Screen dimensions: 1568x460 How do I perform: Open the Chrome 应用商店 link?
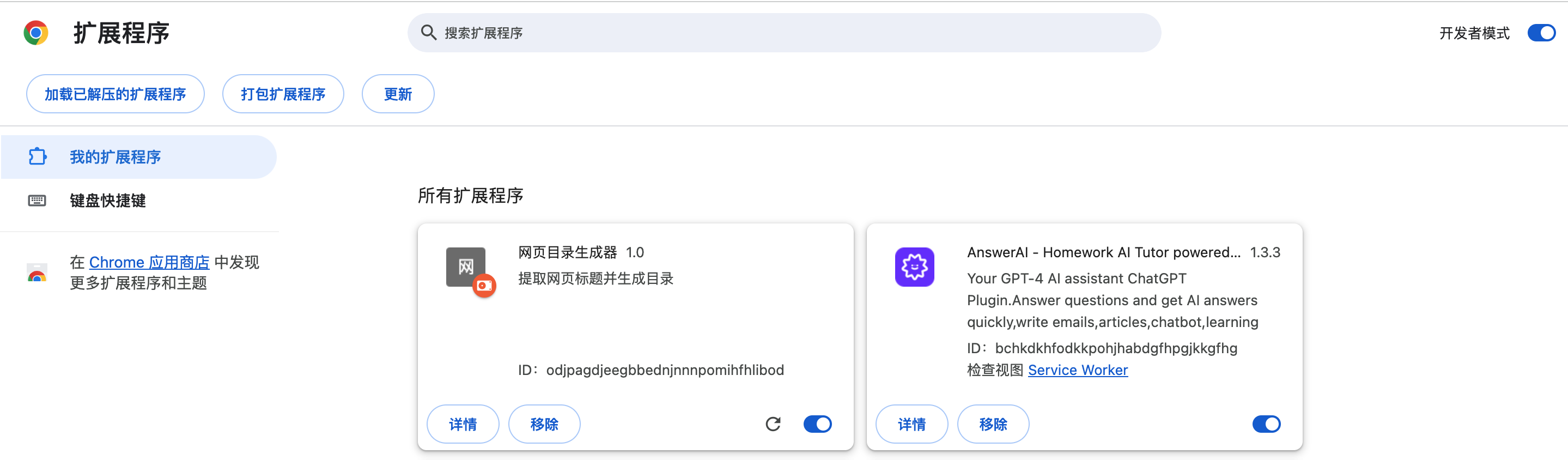click(x=149, y=262)
